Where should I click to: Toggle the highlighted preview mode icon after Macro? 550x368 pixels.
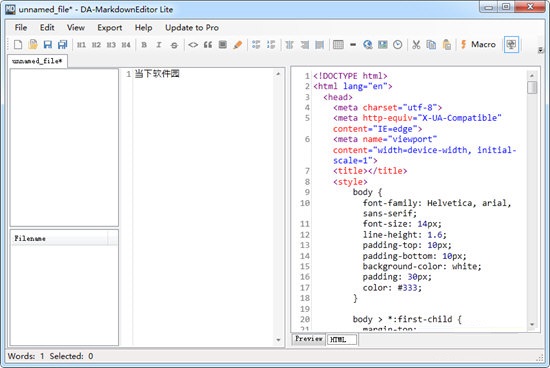pos(511,45)
